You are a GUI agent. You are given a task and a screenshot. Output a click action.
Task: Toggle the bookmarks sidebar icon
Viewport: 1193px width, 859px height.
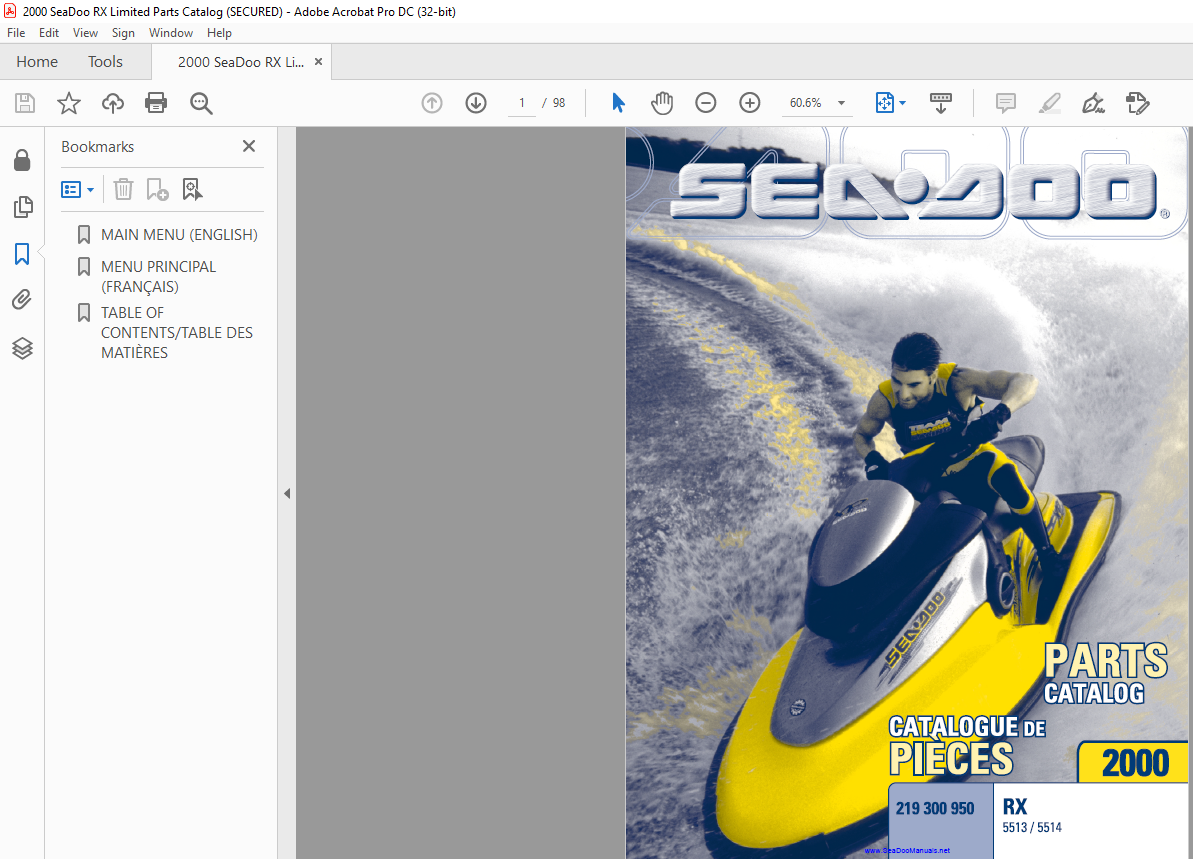pos(22,253)
